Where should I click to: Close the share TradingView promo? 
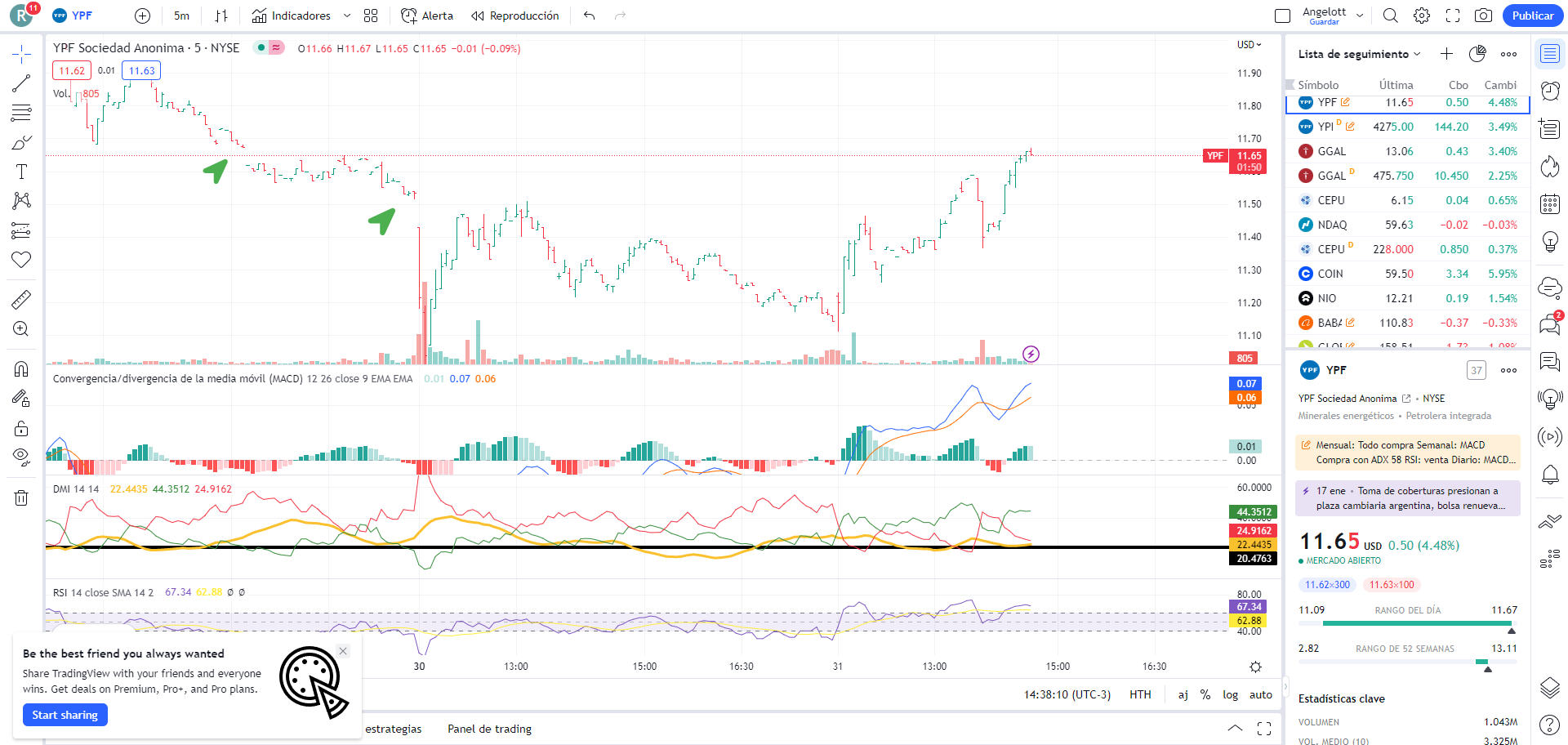pyautogui.click(x=343, y=651)
